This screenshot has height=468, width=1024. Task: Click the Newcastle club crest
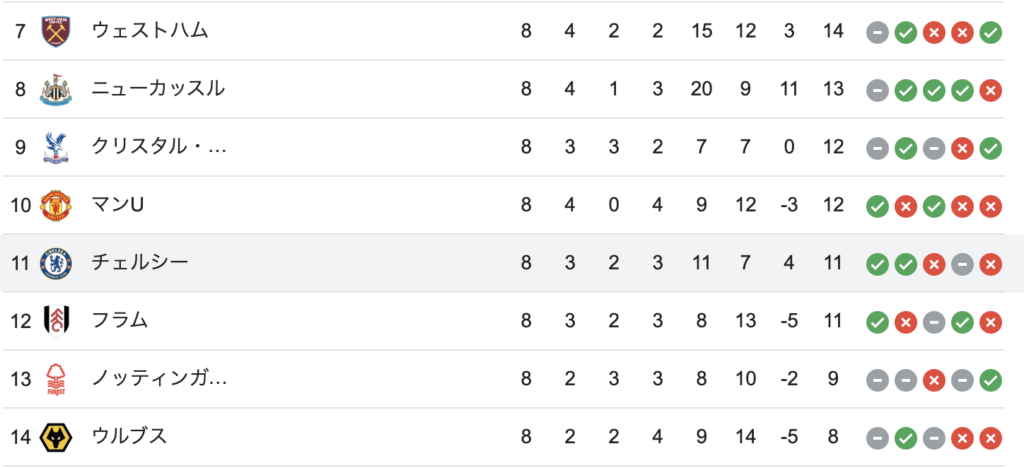coord(56,89)
